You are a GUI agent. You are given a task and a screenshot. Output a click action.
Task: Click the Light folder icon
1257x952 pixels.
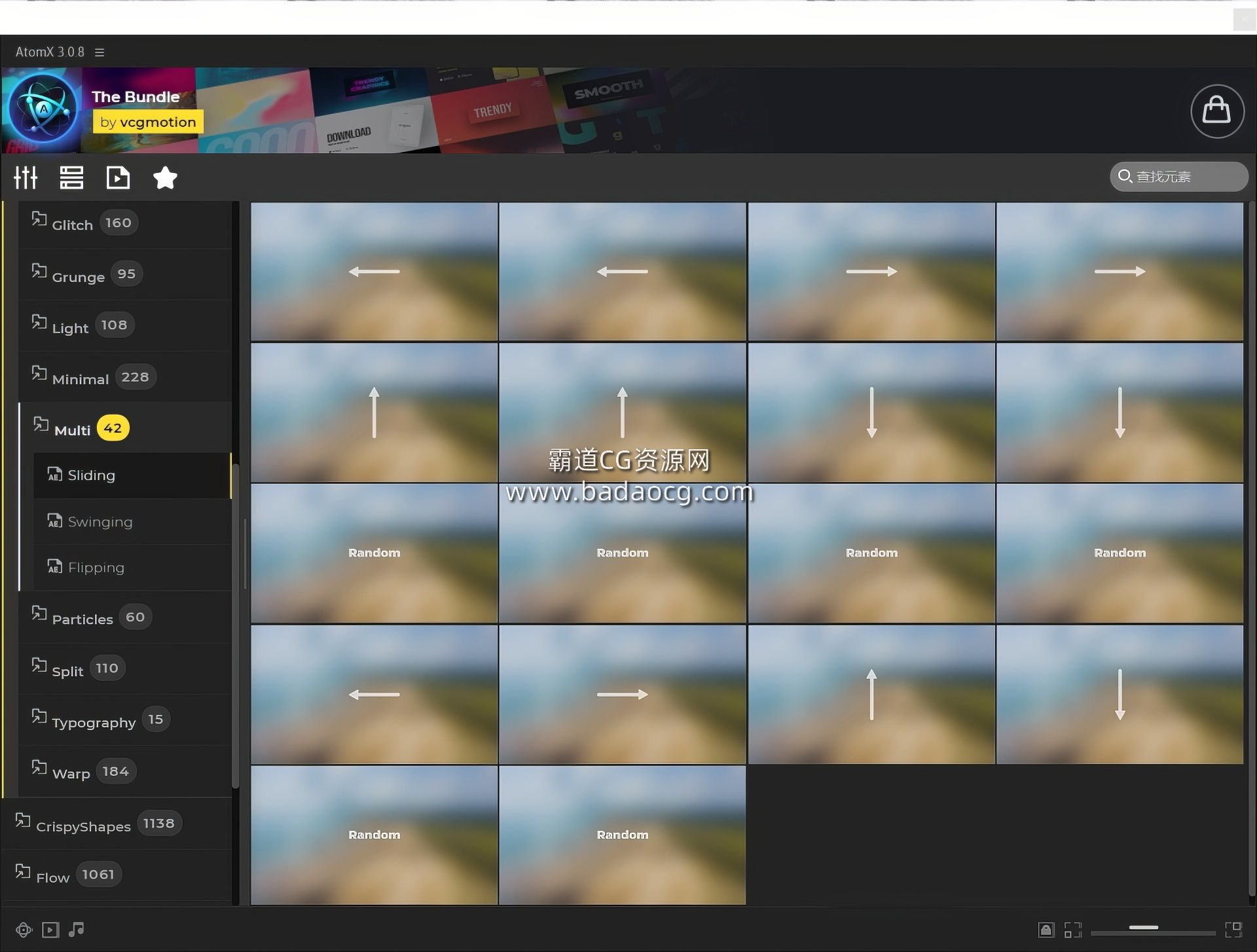click(x=39, y=321)
